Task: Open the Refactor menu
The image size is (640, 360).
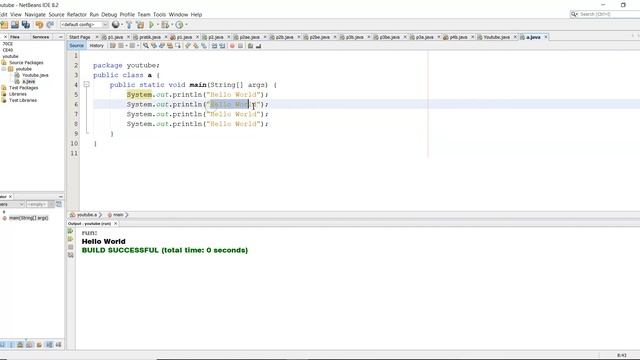Action: click(x=77, y=14)
